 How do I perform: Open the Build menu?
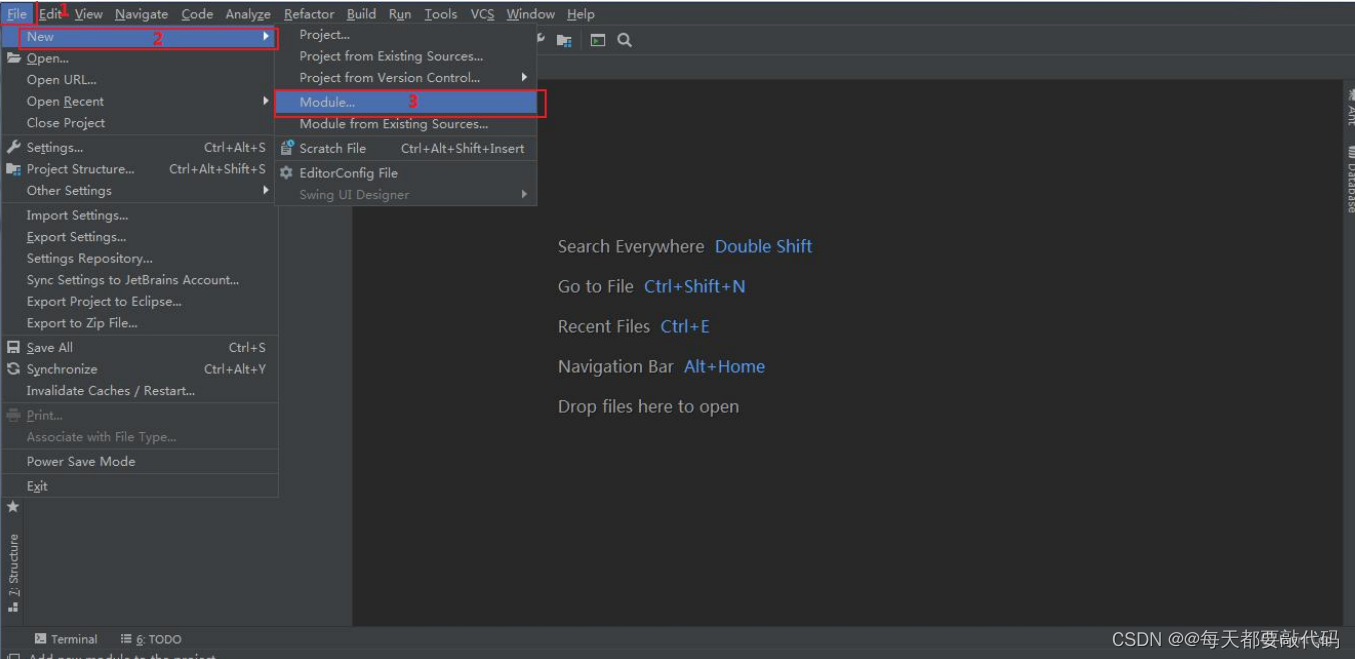tap(361, 14)
